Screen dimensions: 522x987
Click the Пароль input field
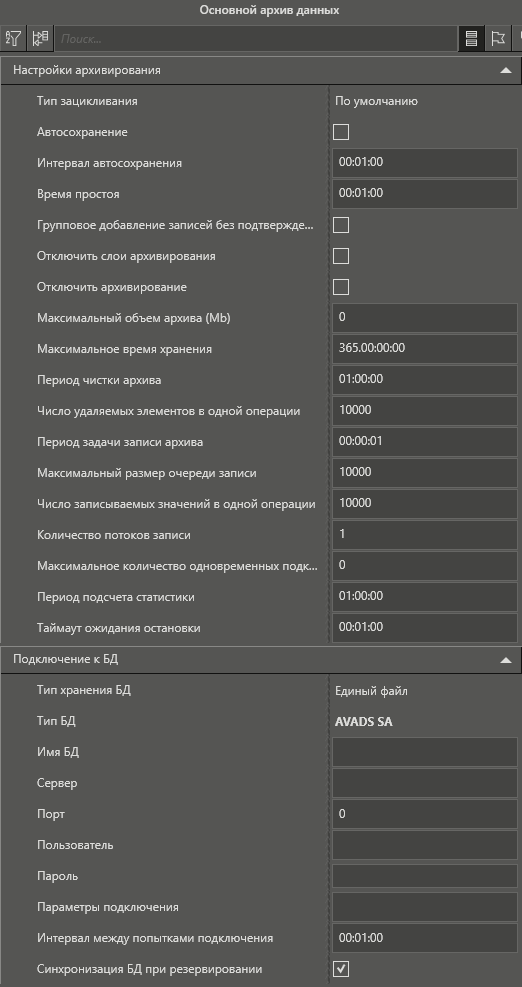tap(425, 876)
